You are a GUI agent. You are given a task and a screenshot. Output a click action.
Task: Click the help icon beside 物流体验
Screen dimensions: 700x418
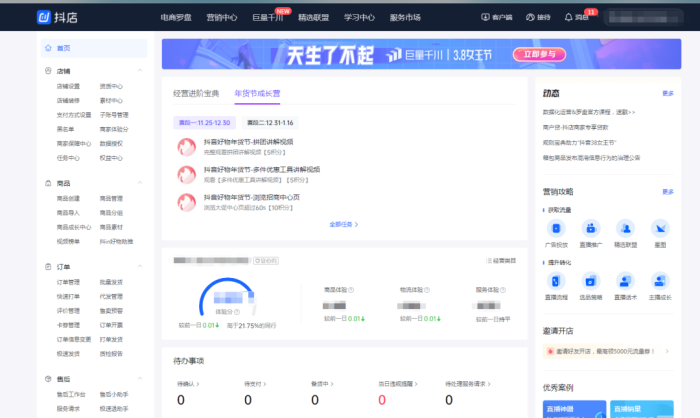(x=427, y=290)
